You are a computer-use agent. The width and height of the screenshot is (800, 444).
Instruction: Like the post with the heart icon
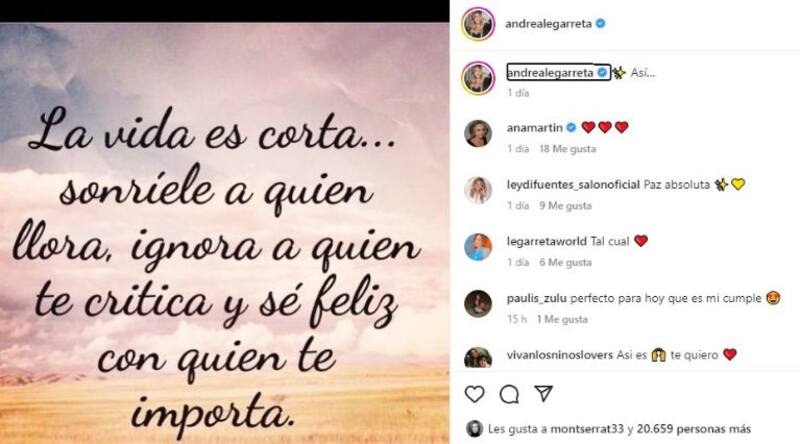click(x=474, y=394)
